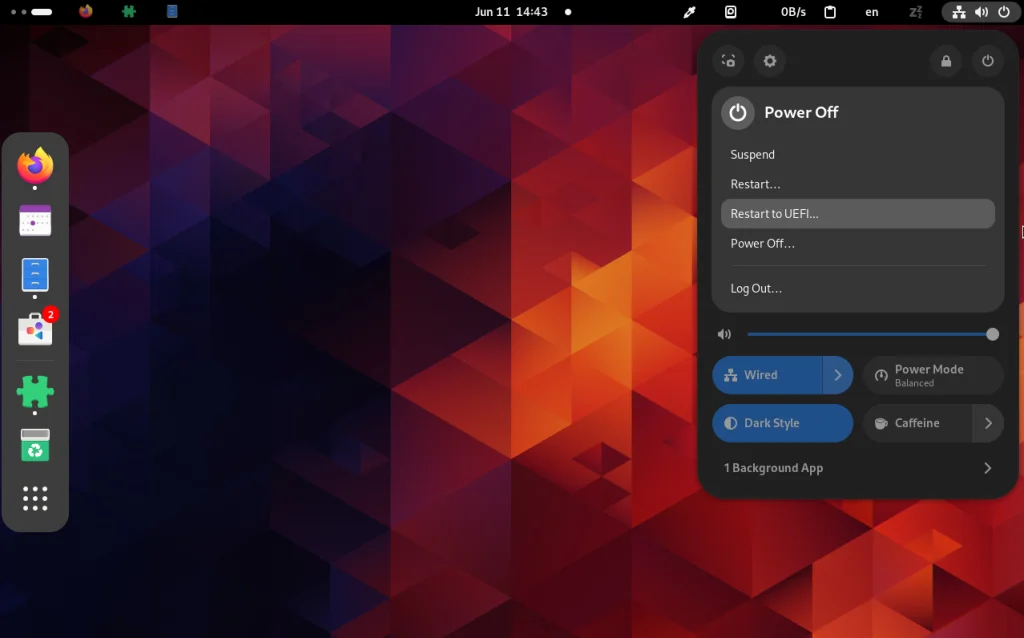Open Software store with 2 updates badge
This screenshot has width=1024, height=638.
35,329
